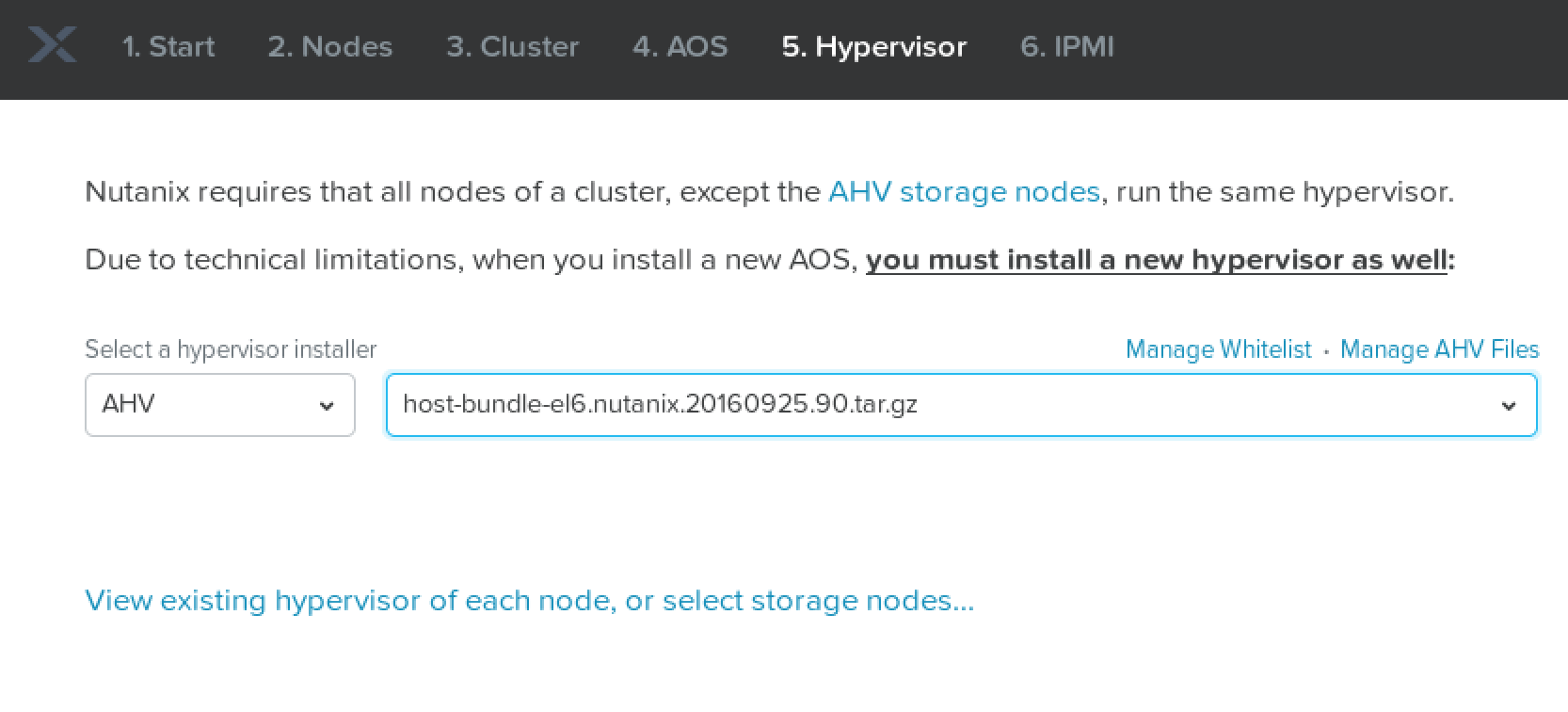Go to the 1. Start step
Image resolution: width=1568 pixels, height=712 pixels.
click(x=168, y=47)
